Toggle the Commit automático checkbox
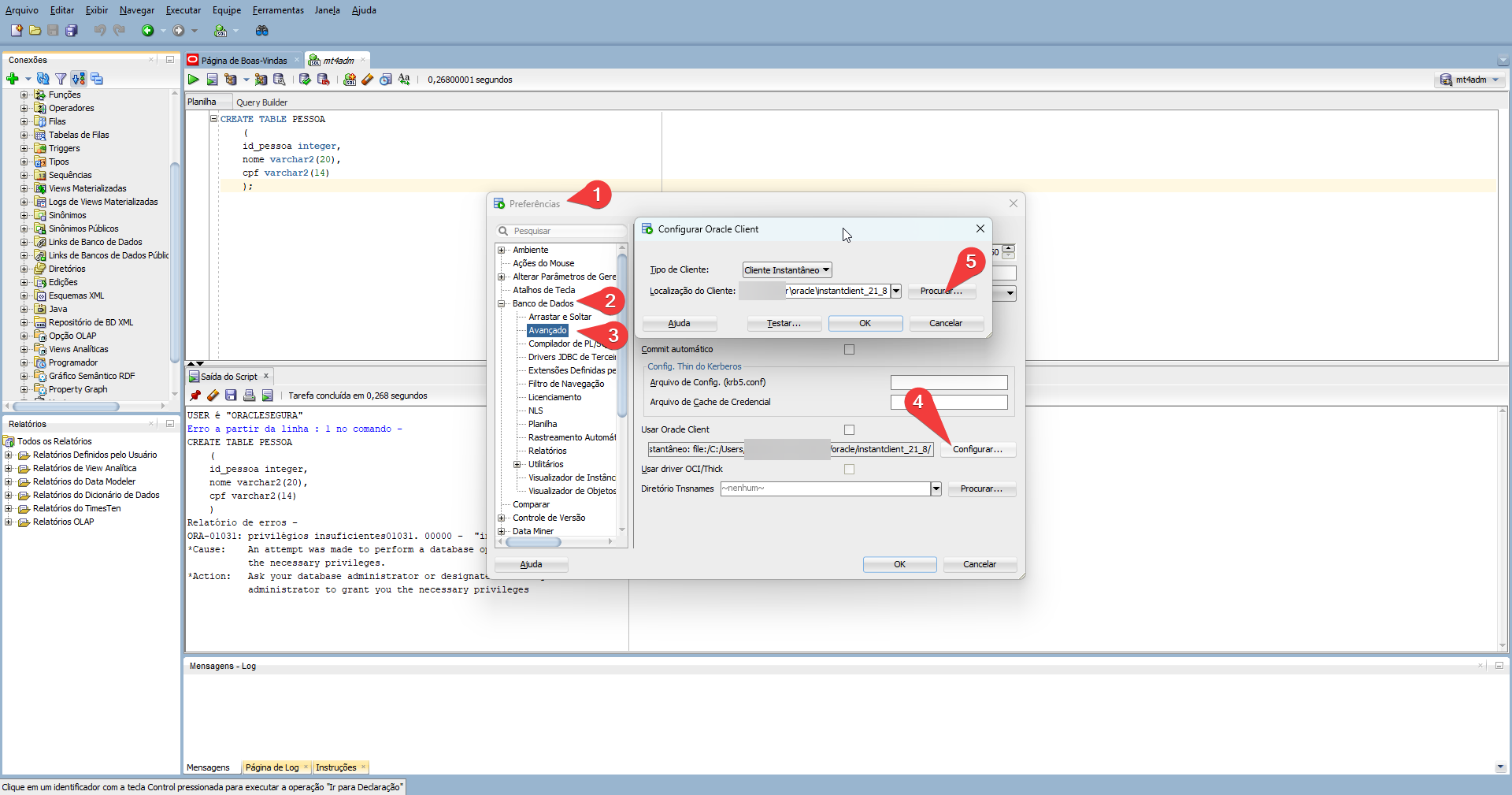The image size is (1512, 795). (x=849, y=350)
